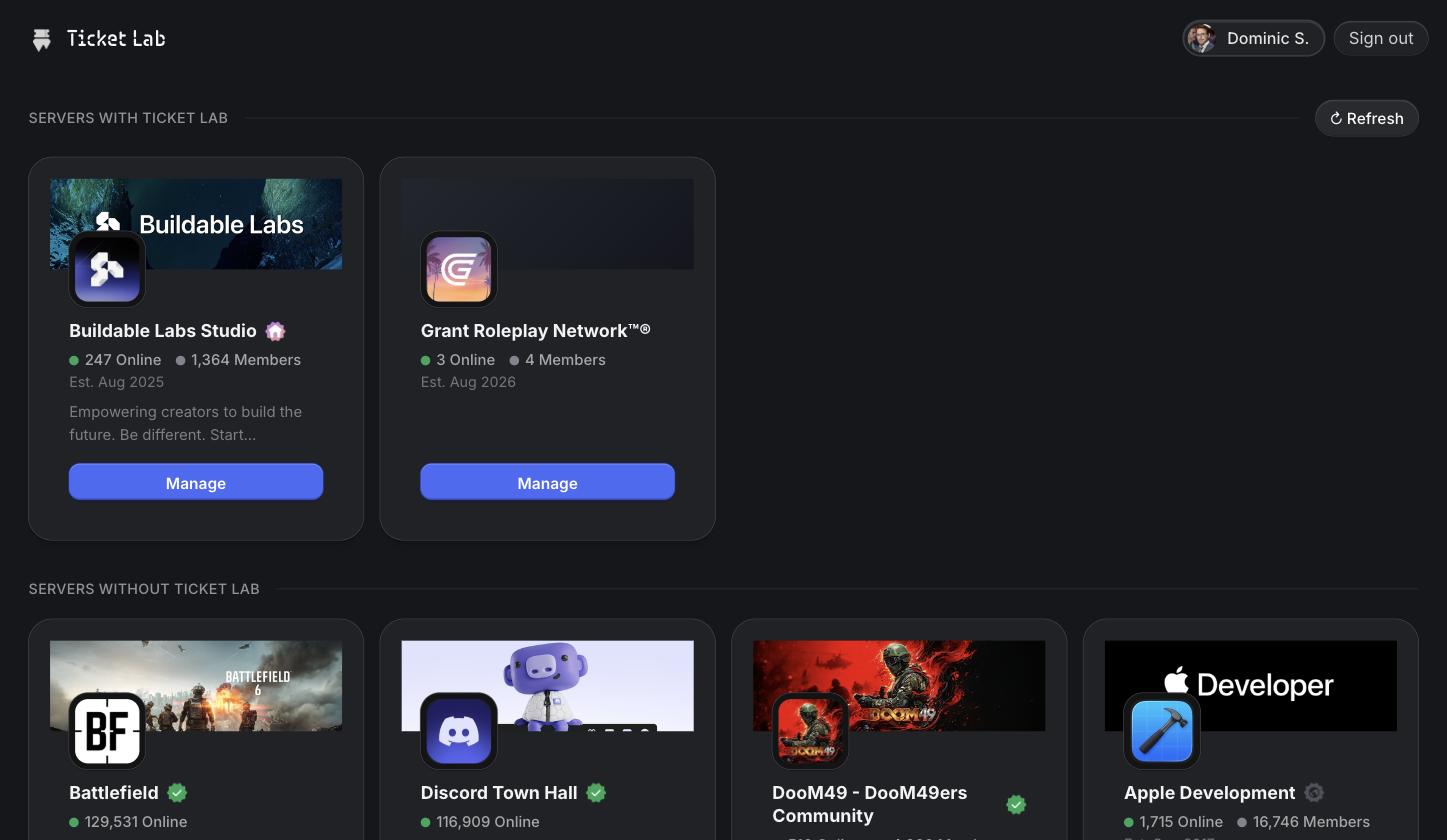The width and height of the screenshot is (1447, 840).
Task: Click the gear badge beside Apple Development
Action: [x=1314, y=793]
